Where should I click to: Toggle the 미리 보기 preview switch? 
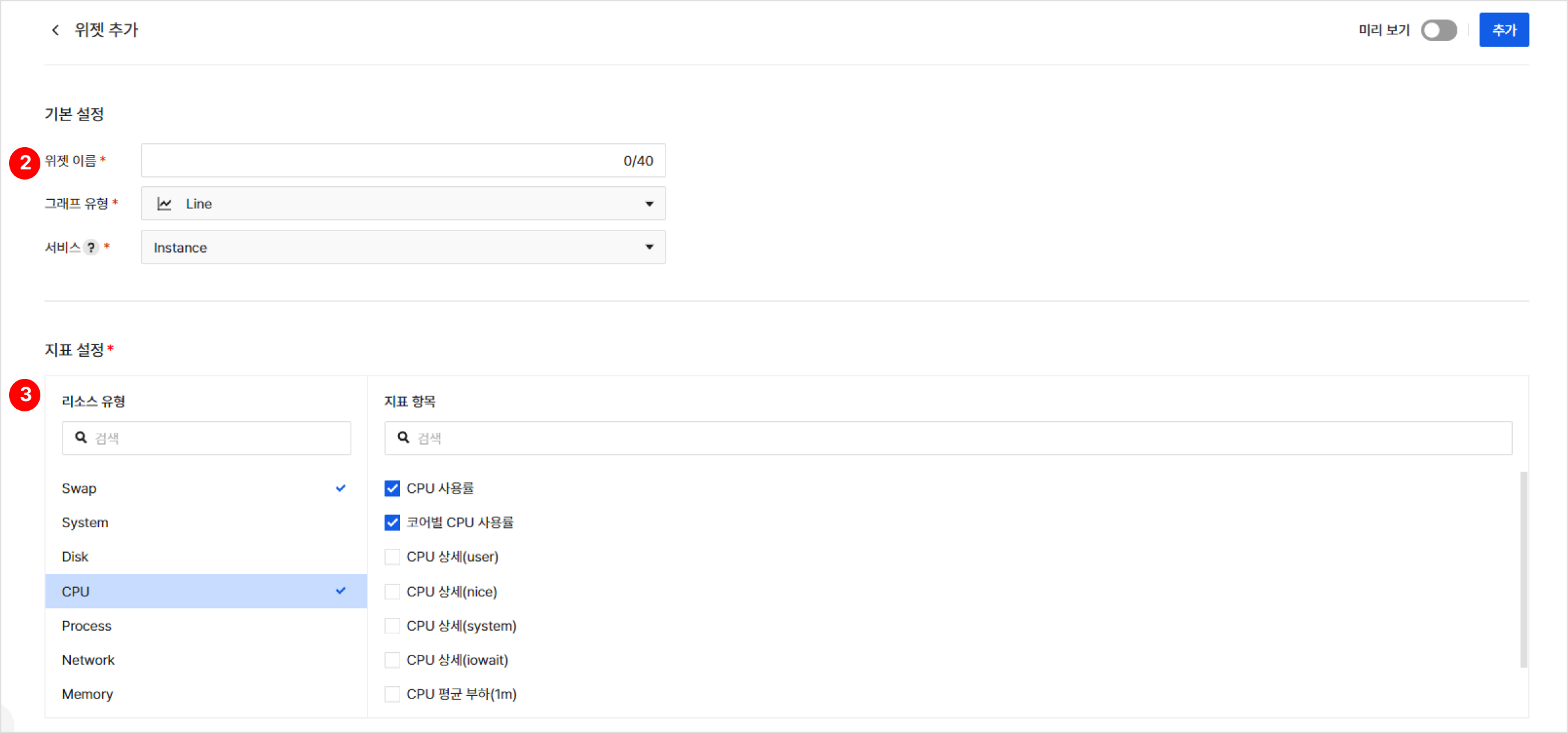(1439, 30)
